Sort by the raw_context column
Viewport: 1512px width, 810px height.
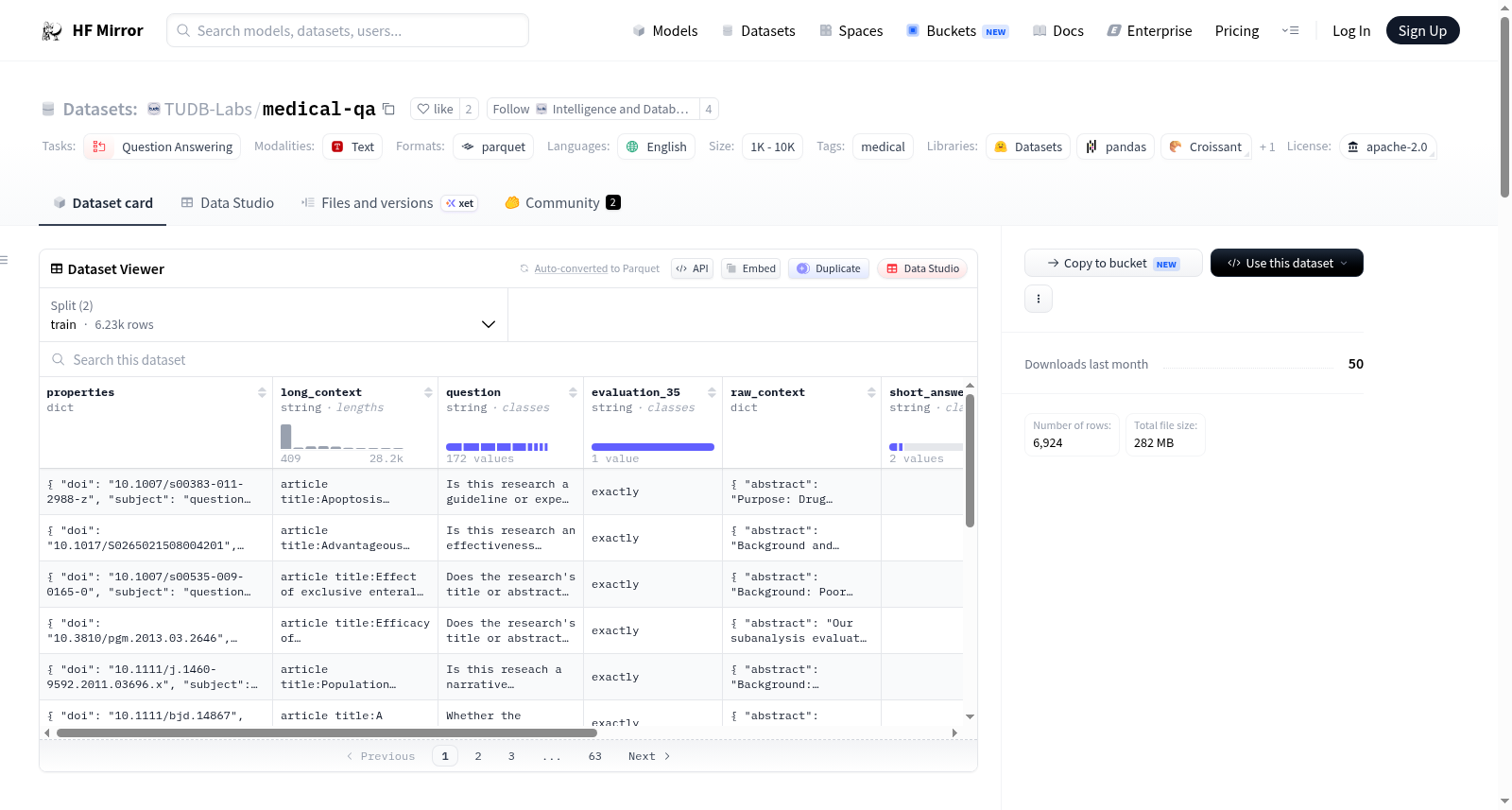click(x=871, y=392)
